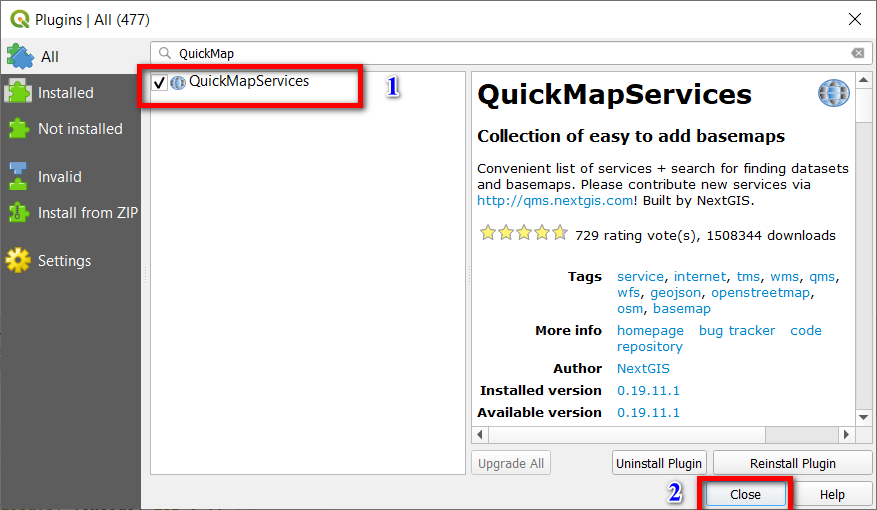Screen dimensions: 877x510
Task: Click the Installed green puzzle icon
Action: tap(18, 92)
